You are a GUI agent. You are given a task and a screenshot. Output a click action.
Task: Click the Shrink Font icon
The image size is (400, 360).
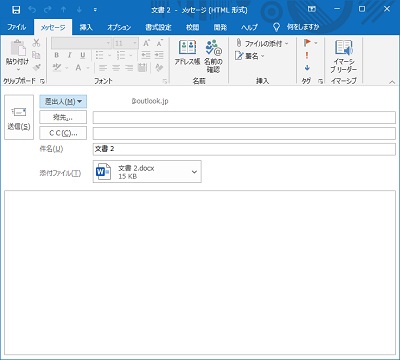tap(160, 43)
